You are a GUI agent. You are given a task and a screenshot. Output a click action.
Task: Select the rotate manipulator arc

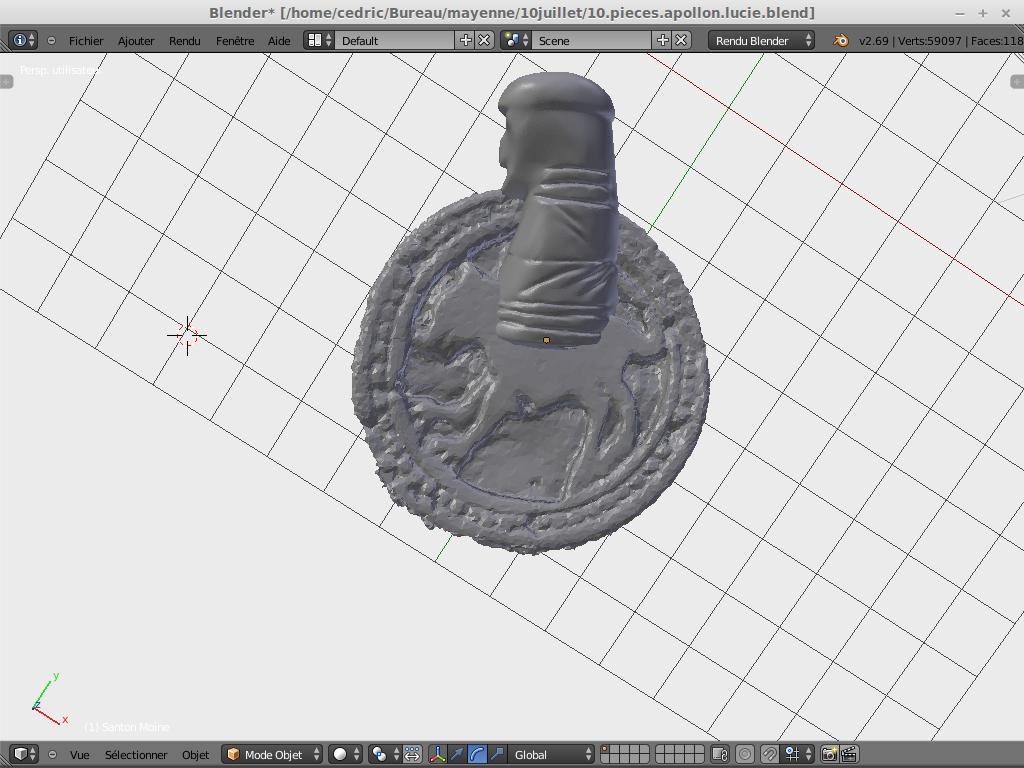pos(477,754)
